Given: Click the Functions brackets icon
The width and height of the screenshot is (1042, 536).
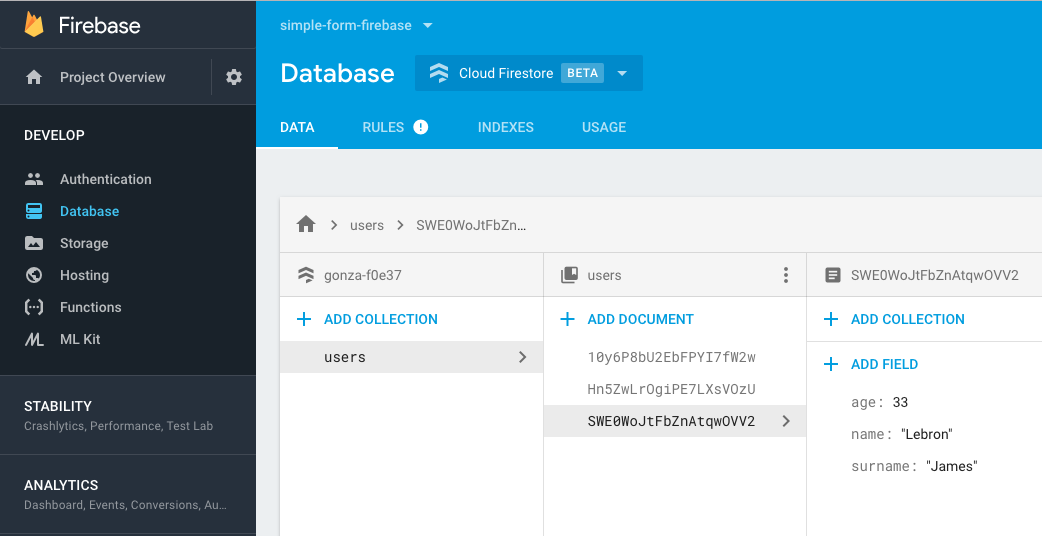Looking at the screenshot, I should pyautogui.click(x=34, y=307).
